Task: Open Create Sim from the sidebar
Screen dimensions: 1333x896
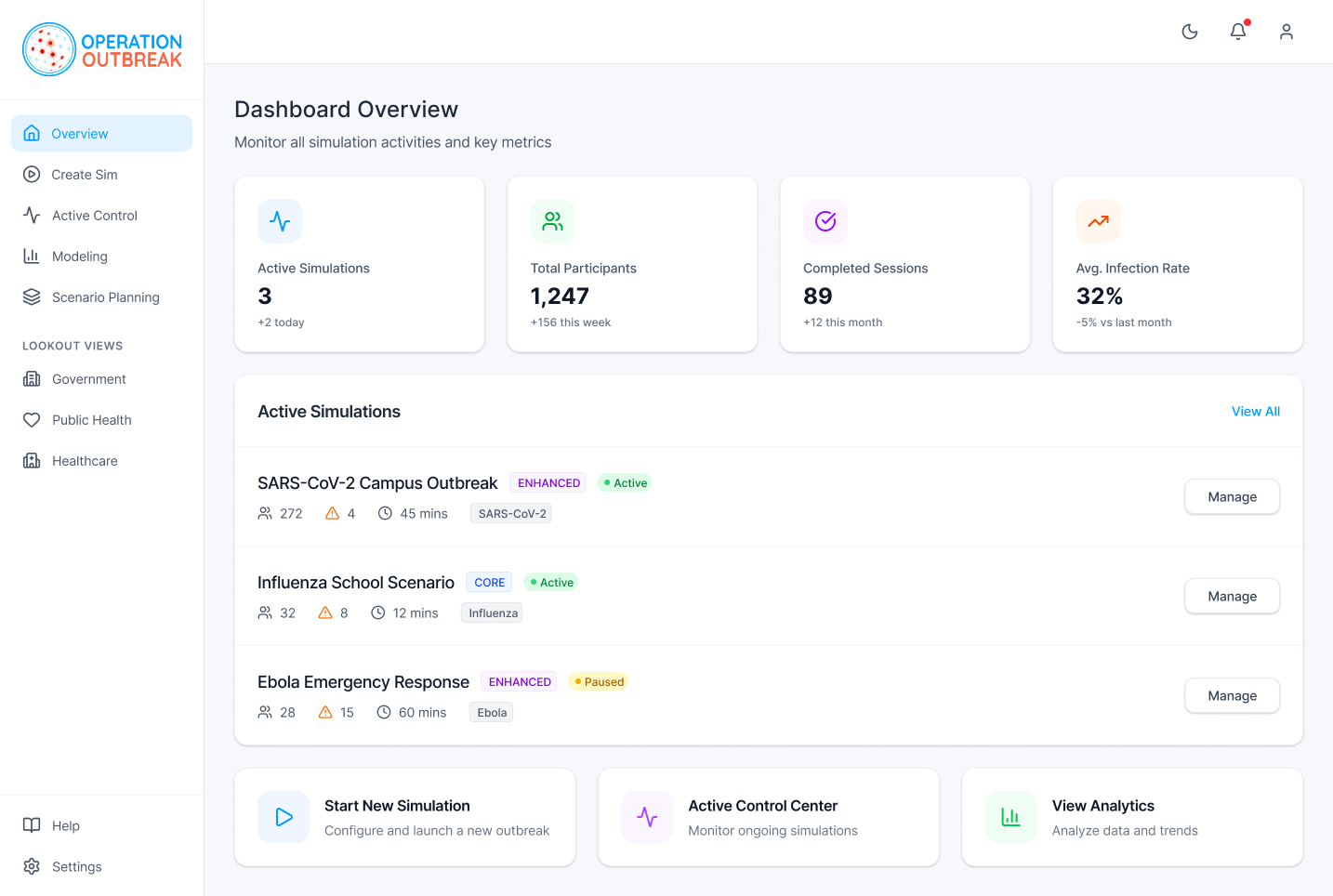Action: [32, 174]
